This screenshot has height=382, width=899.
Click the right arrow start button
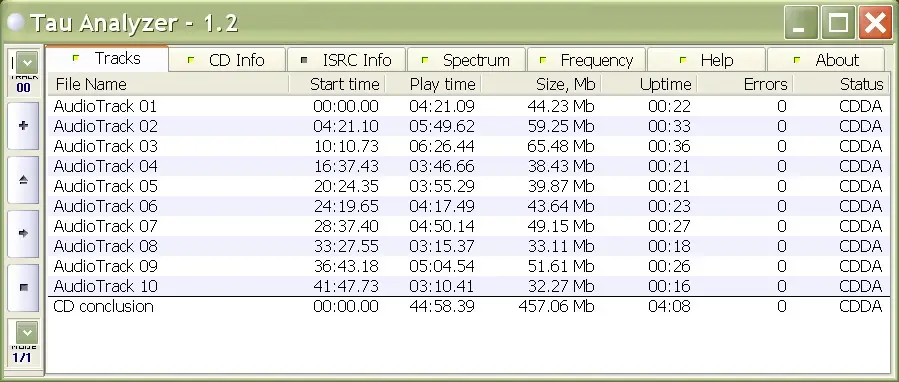(24, 233)
